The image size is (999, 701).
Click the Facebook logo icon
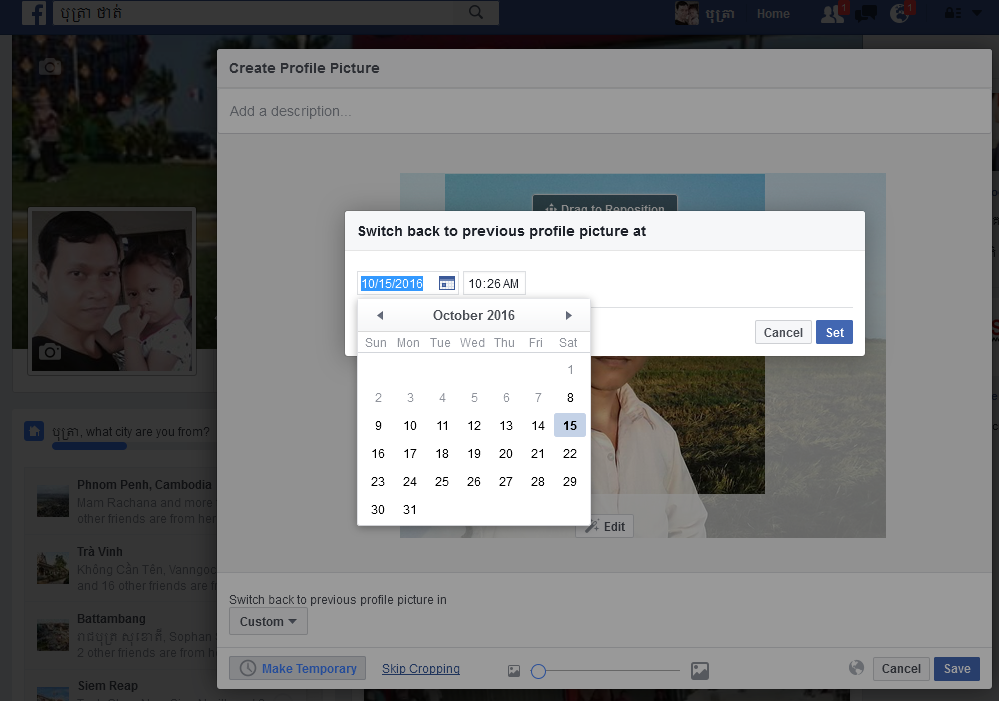34,13
